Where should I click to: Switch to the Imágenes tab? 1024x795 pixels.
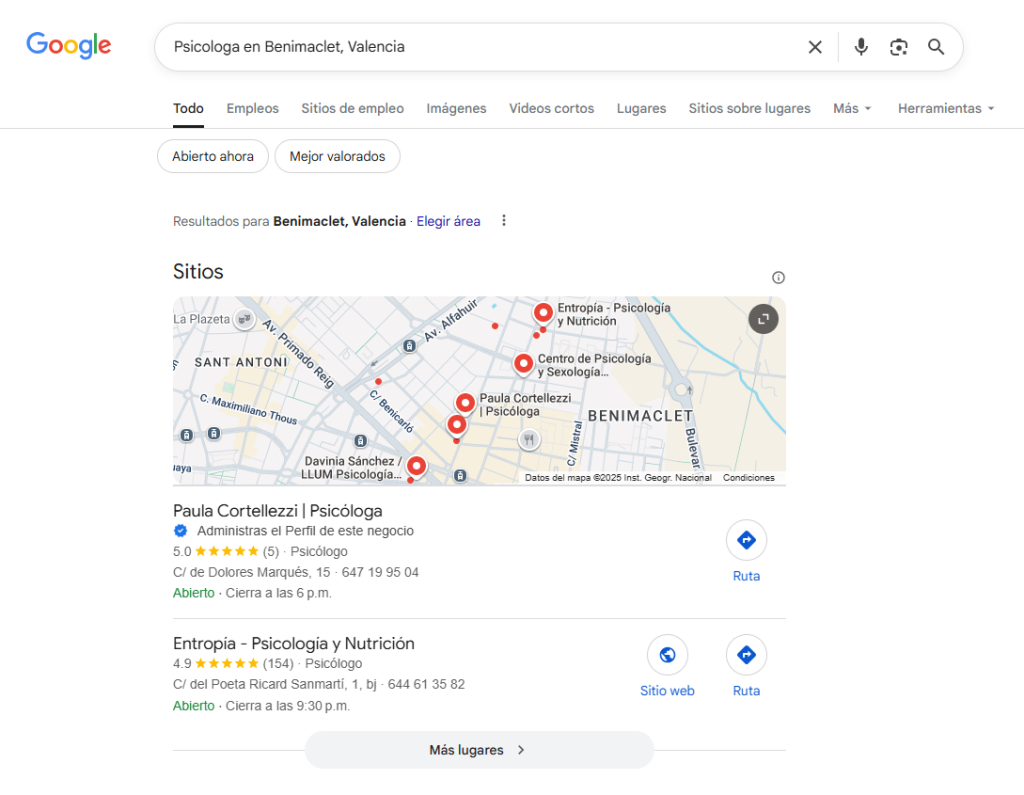tap(456, 108)
